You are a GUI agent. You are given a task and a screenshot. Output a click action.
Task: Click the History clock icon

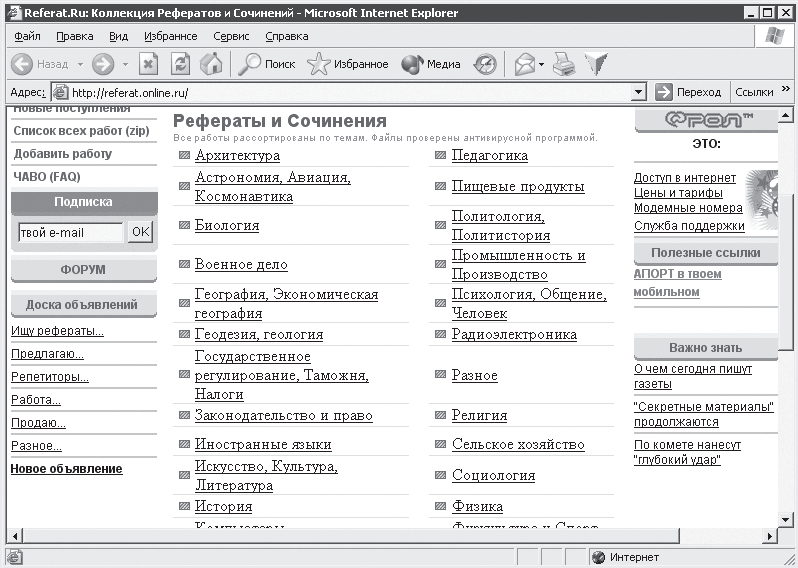[x=485, y=64]
